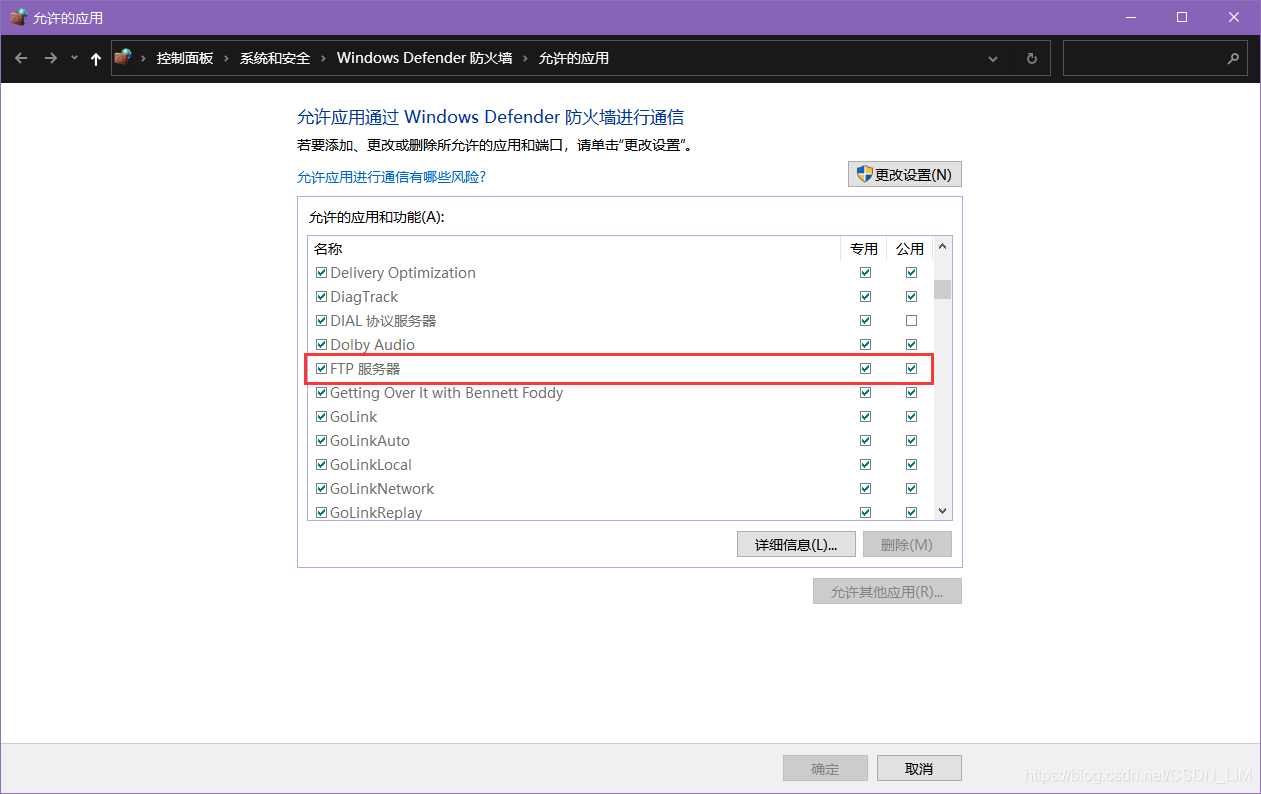Expand the chevron after 系统和安全 breadcrumb

324,58
